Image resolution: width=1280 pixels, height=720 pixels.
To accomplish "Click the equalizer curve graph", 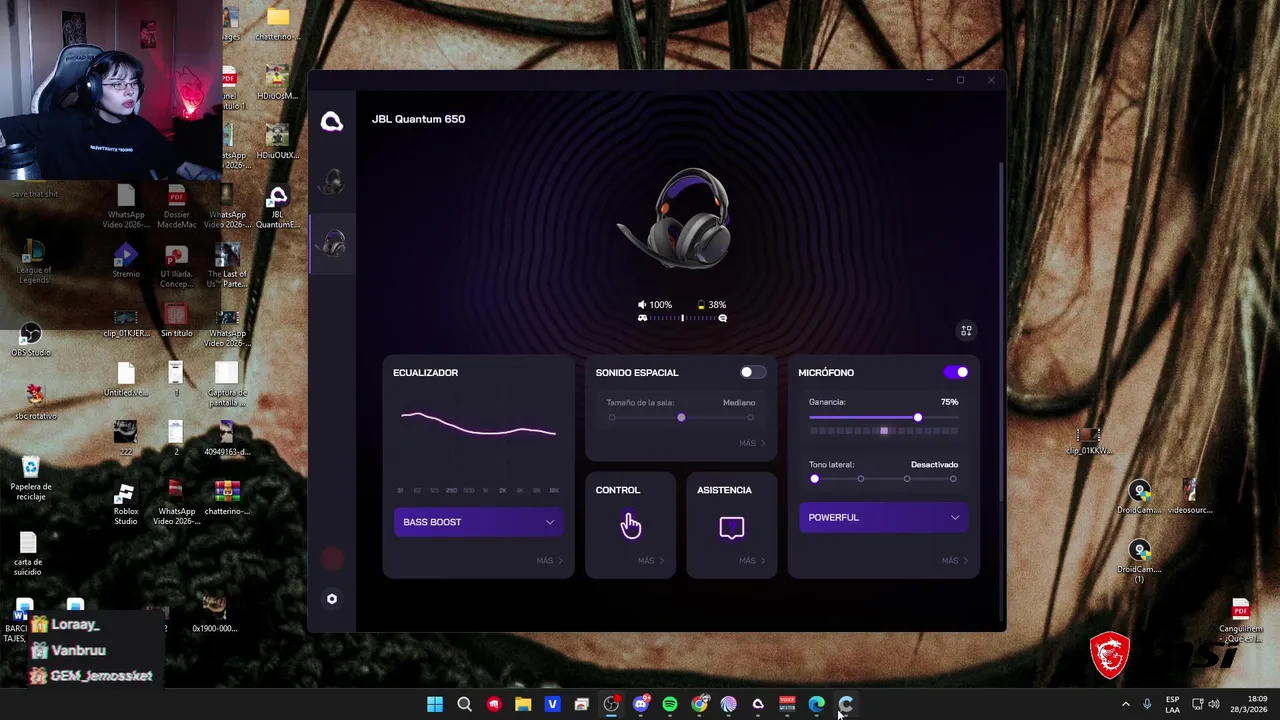I will click(478, 425).
